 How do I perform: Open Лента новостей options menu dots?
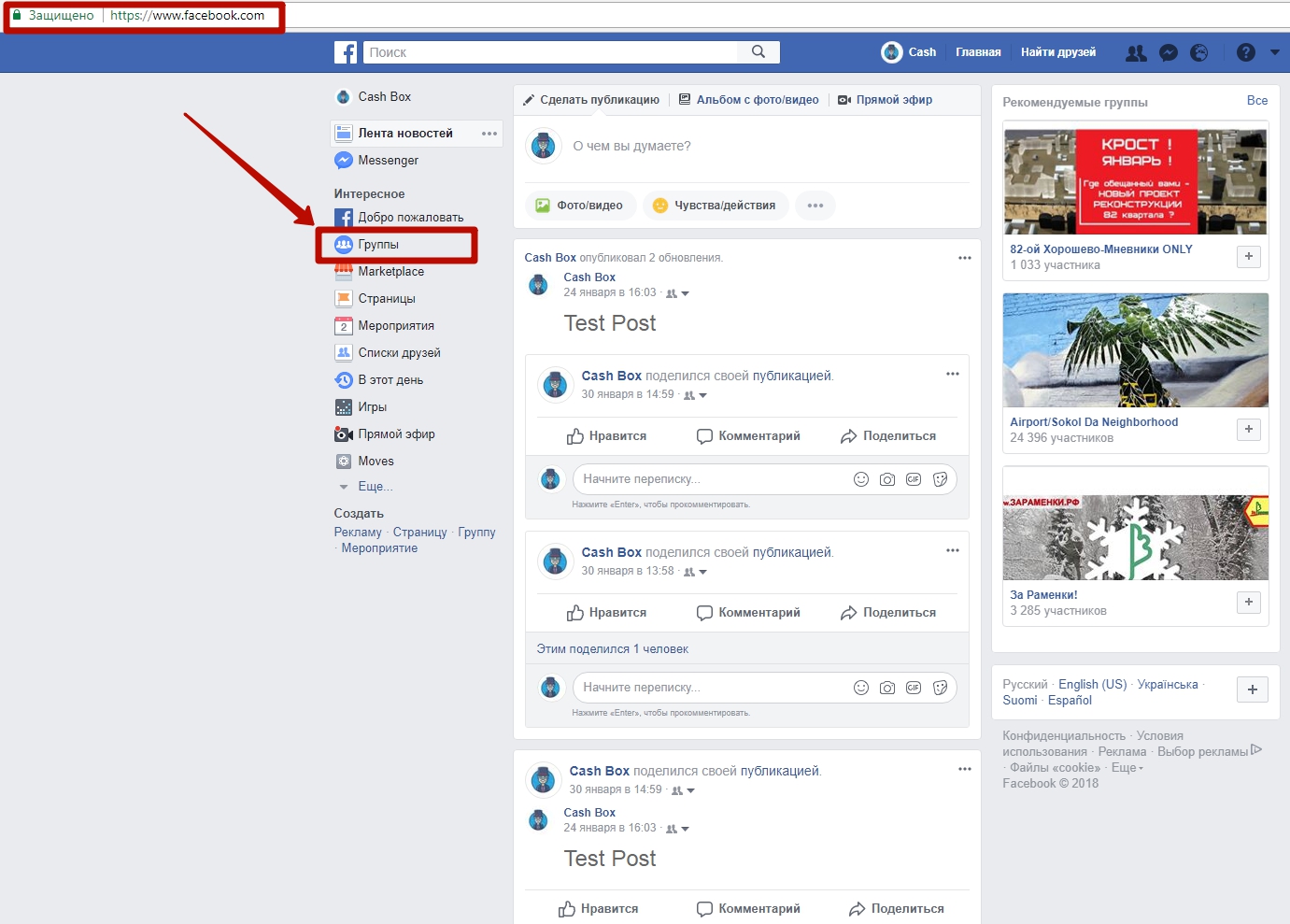click(x=489, y=134)
